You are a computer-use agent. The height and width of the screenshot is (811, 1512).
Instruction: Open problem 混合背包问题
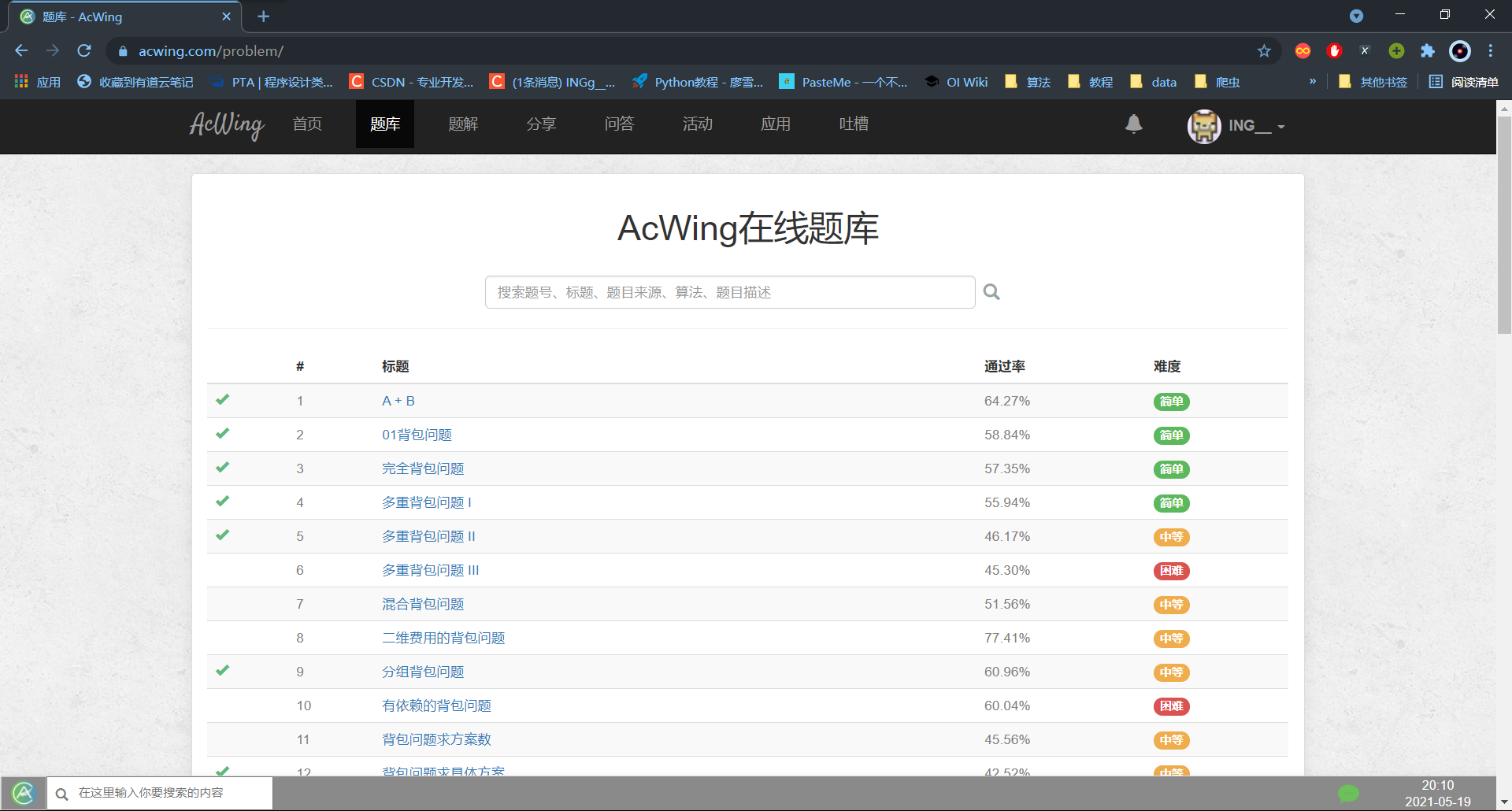click(423, 604)
